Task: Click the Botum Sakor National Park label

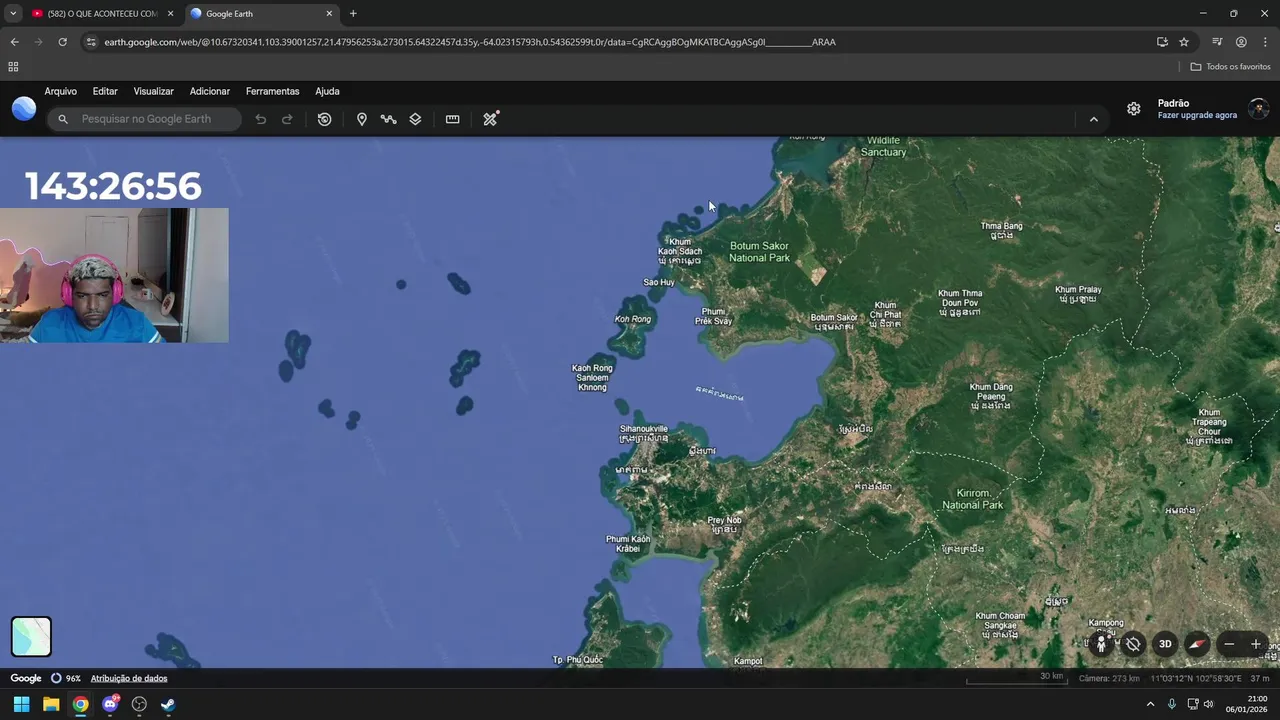Action: tap(759, 252)
